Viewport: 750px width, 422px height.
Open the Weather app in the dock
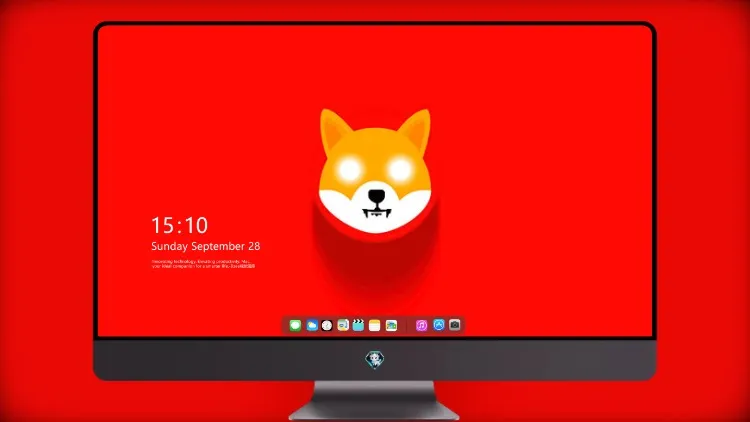click(312, 325)
